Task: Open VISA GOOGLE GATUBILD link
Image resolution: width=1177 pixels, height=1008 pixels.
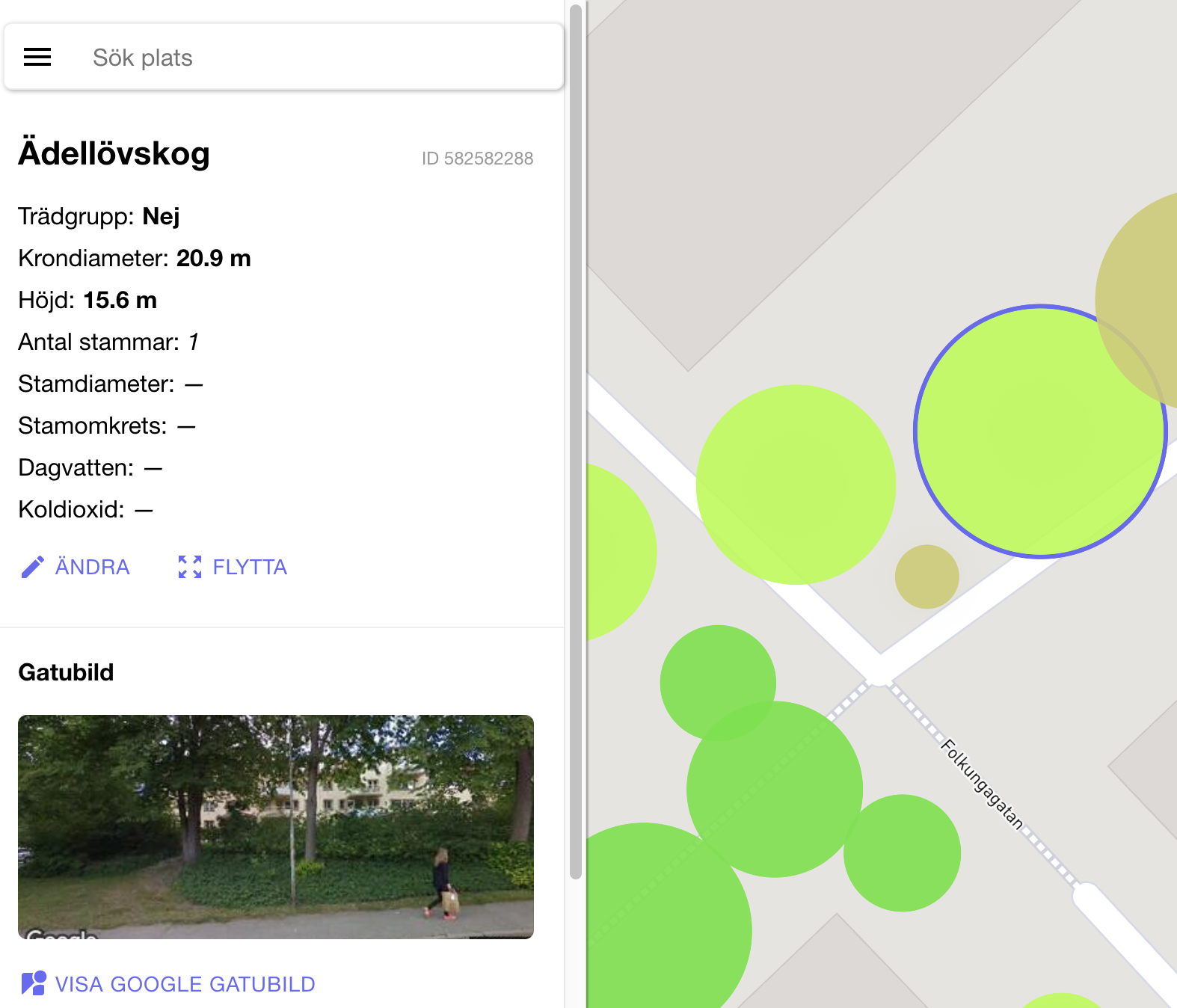Action: pyautogui.click(x=185, y=984)
